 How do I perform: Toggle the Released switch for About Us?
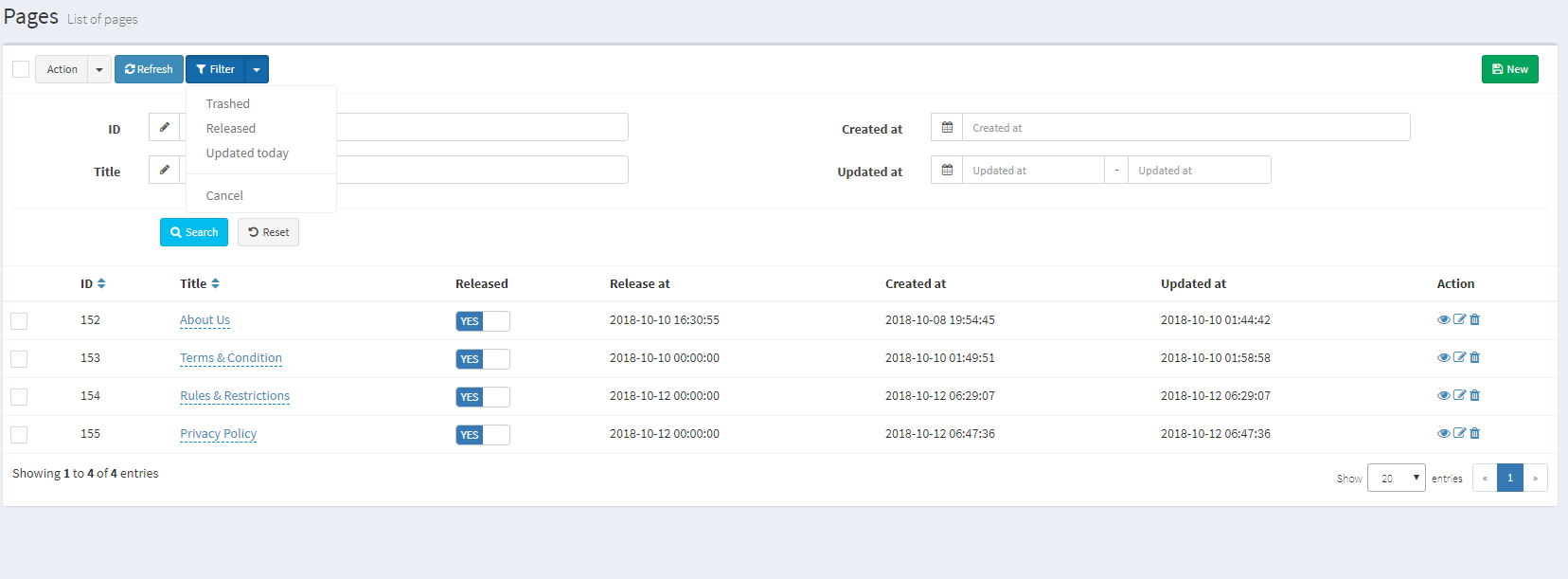coord(482,321)
